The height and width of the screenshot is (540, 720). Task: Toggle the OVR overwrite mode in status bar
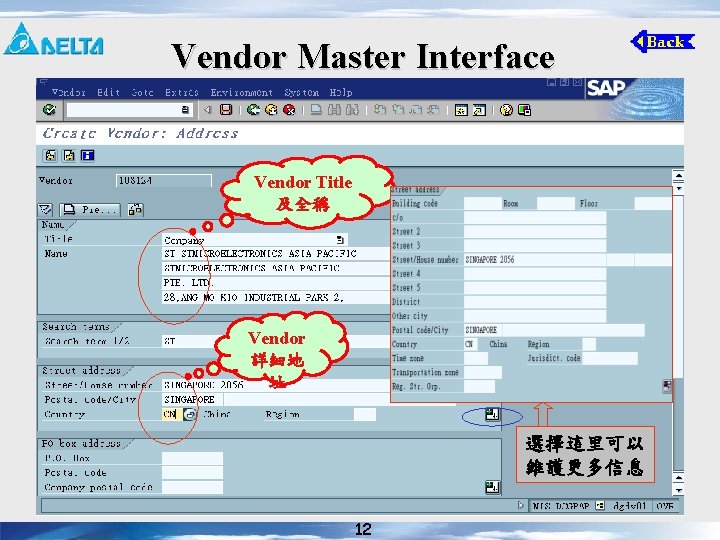pyautogui.click(x=664, y=506)
